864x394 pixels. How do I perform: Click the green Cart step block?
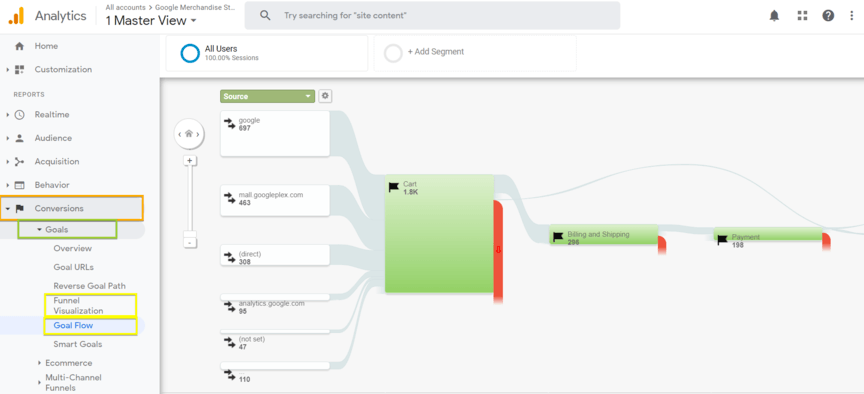[x=439, y=234]
